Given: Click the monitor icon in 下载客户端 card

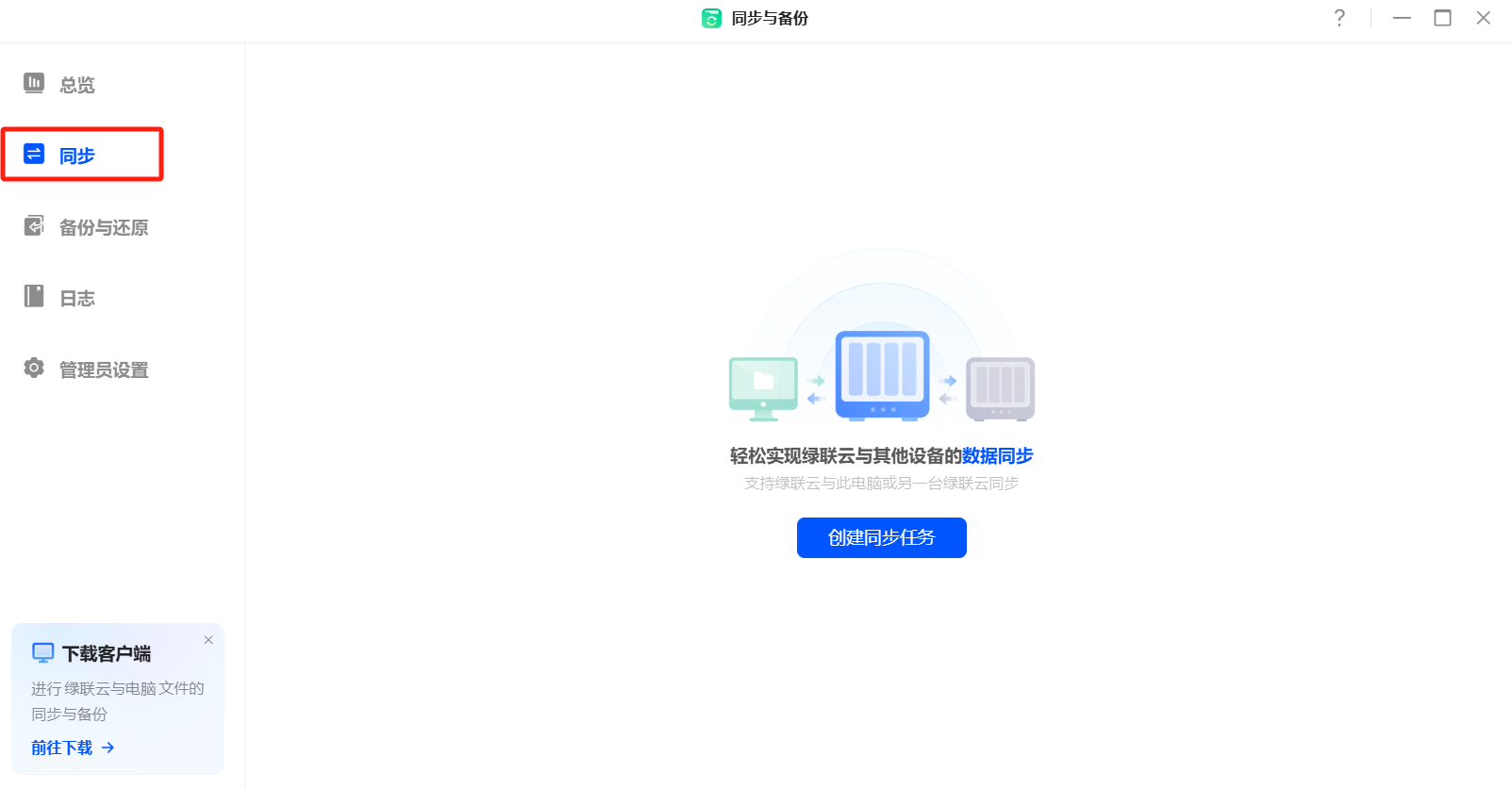Looking at the screenshot, I should [x=43, y=653].
